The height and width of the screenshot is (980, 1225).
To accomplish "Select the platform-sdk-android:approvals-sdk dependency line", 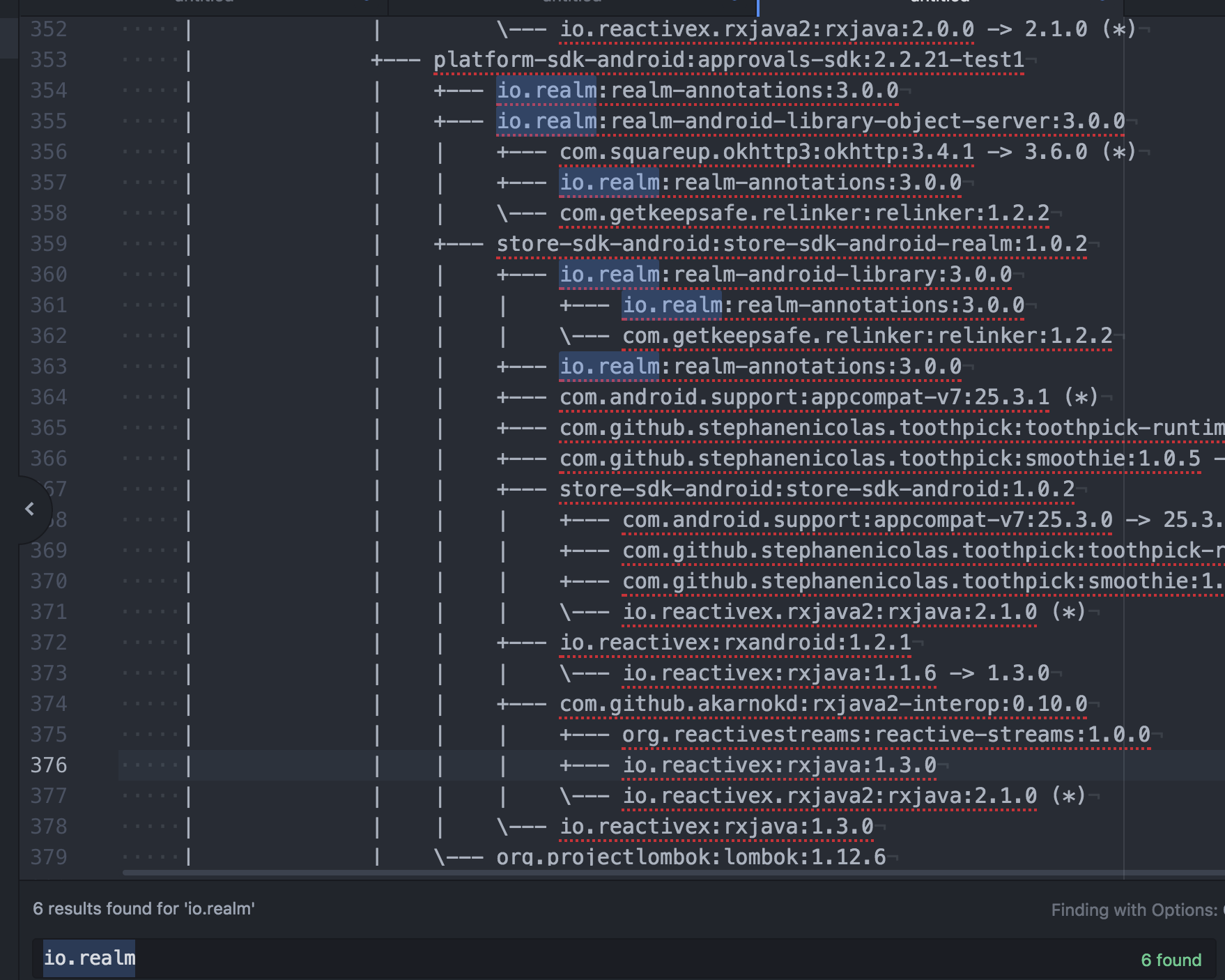I will [x=727, y=59].
